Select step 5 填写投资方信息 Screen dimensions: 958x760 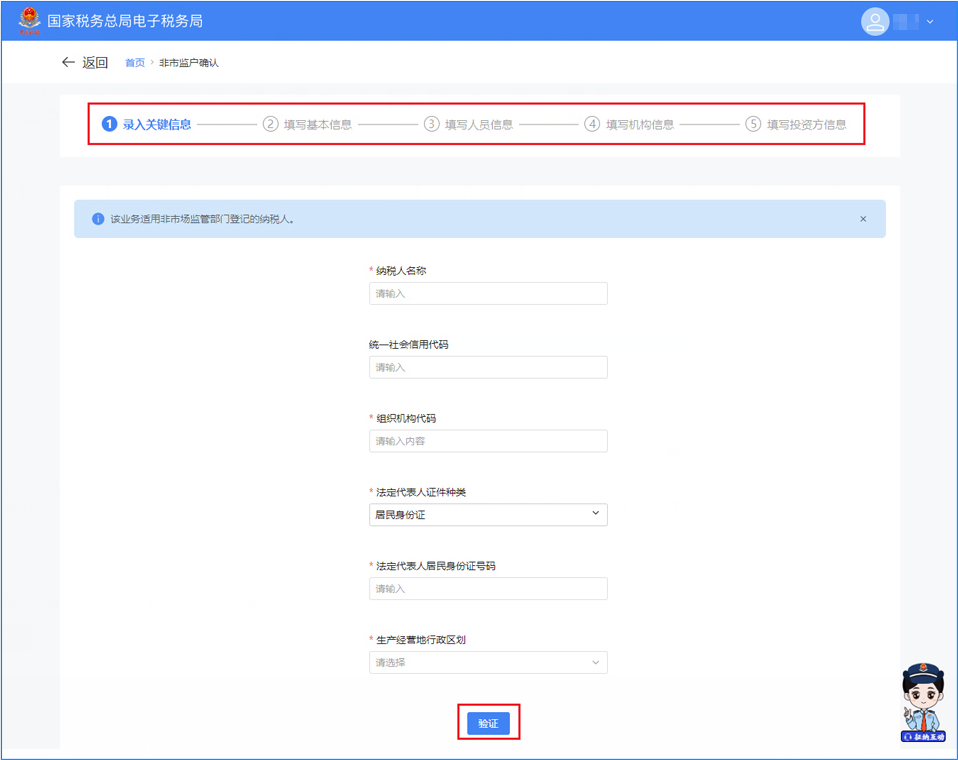(x=796, y=125)
